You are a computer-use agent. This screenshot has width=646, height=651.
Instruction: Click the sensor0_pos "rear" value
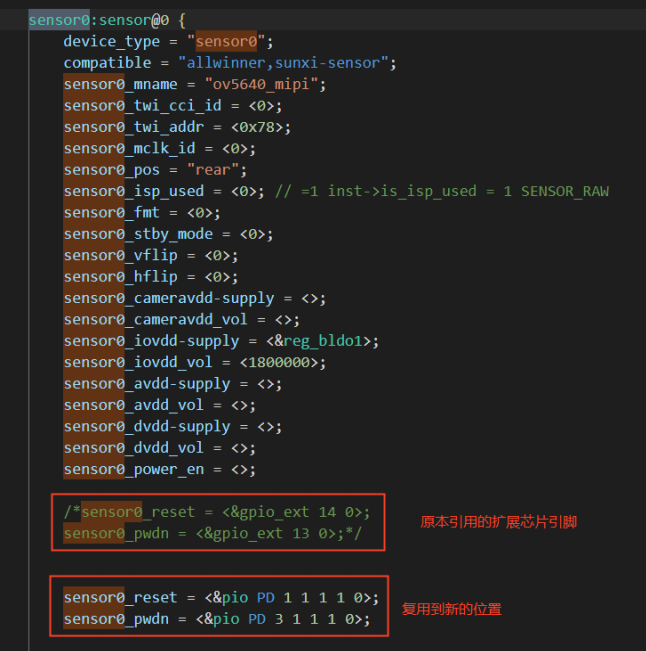click(x=213, y=170)
